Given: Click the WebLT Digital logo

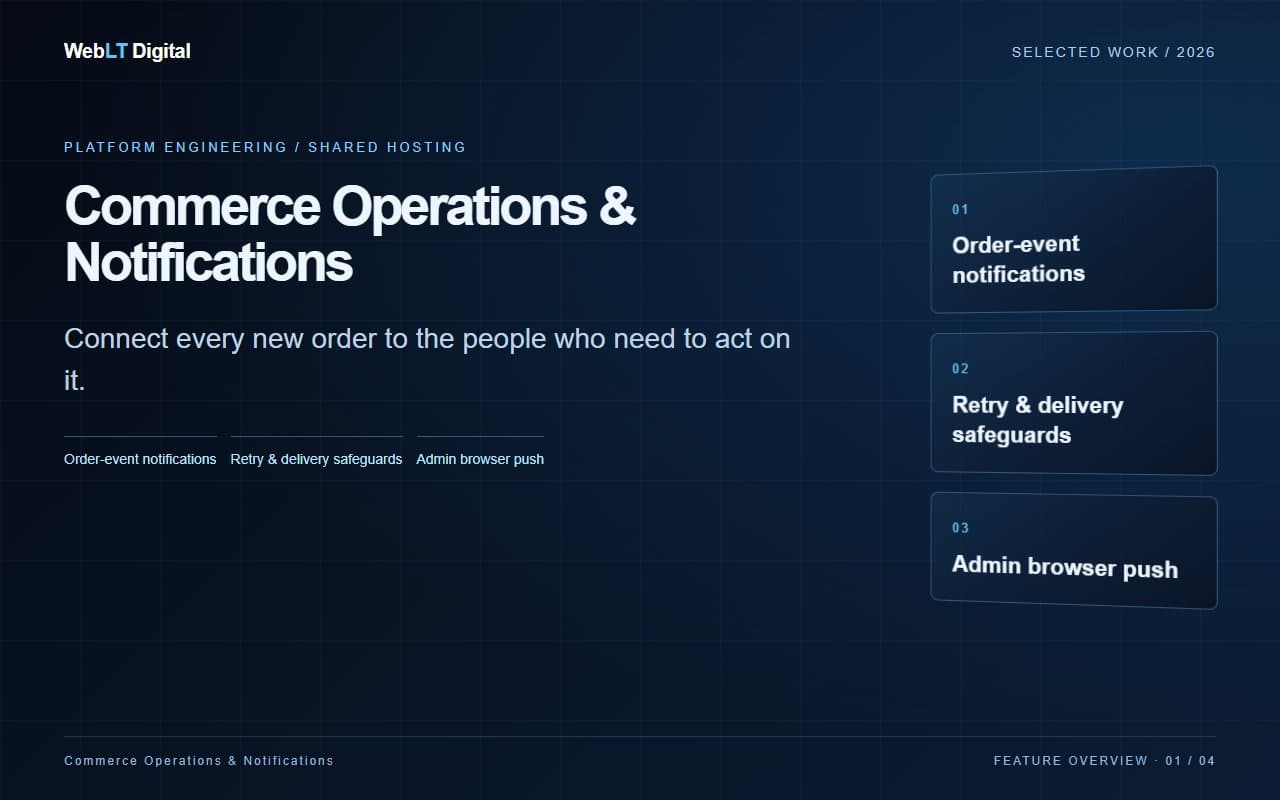Looking at the screenshot, I should [x=127, y=51].
